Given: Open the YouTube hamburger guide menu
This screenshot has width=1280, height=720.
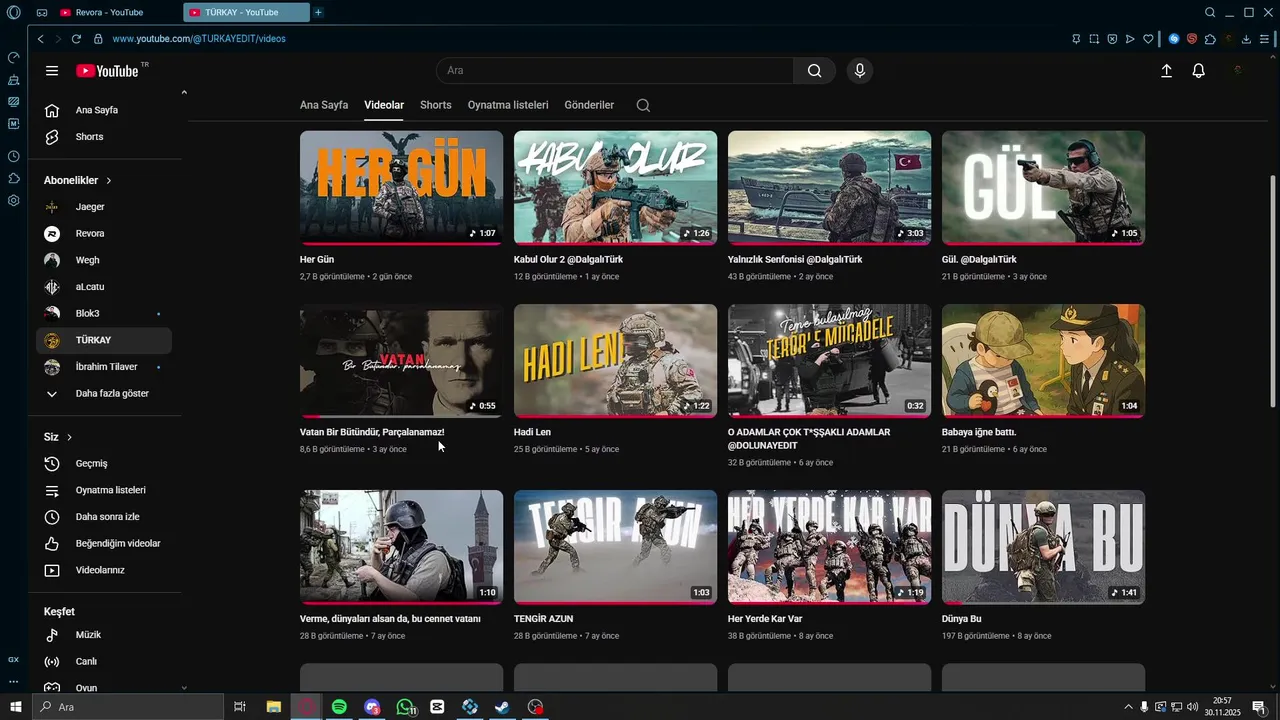Looking at the screenshot, I should click(52, 71).
